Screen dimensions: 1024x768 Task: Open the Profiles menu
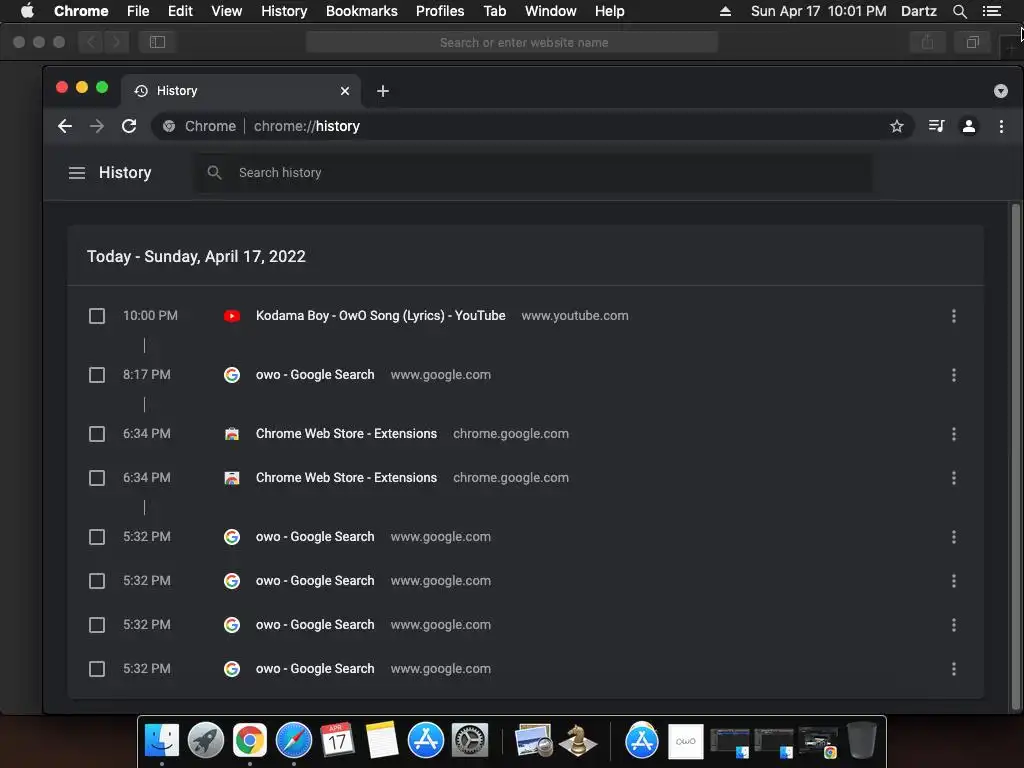(440, 11)
